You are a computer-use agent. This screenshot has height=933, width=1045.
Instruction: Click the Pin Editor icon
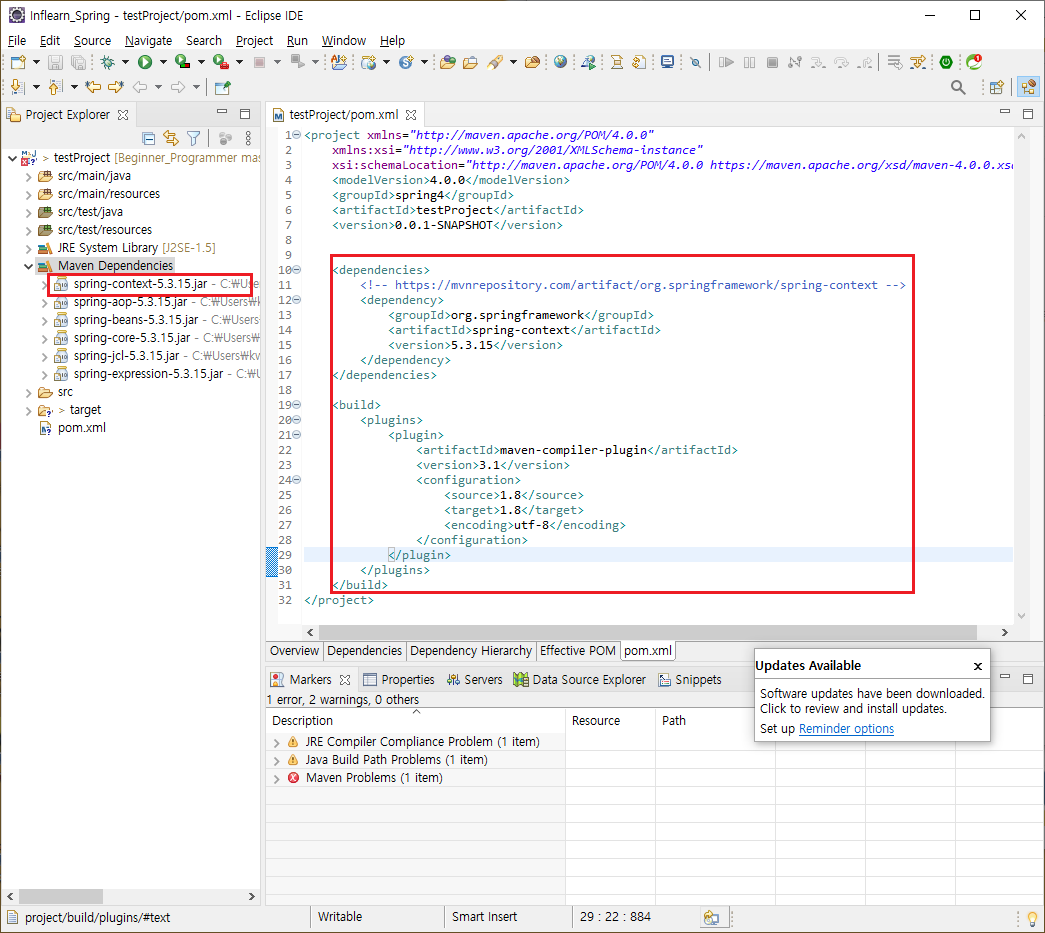pos(223,87)
